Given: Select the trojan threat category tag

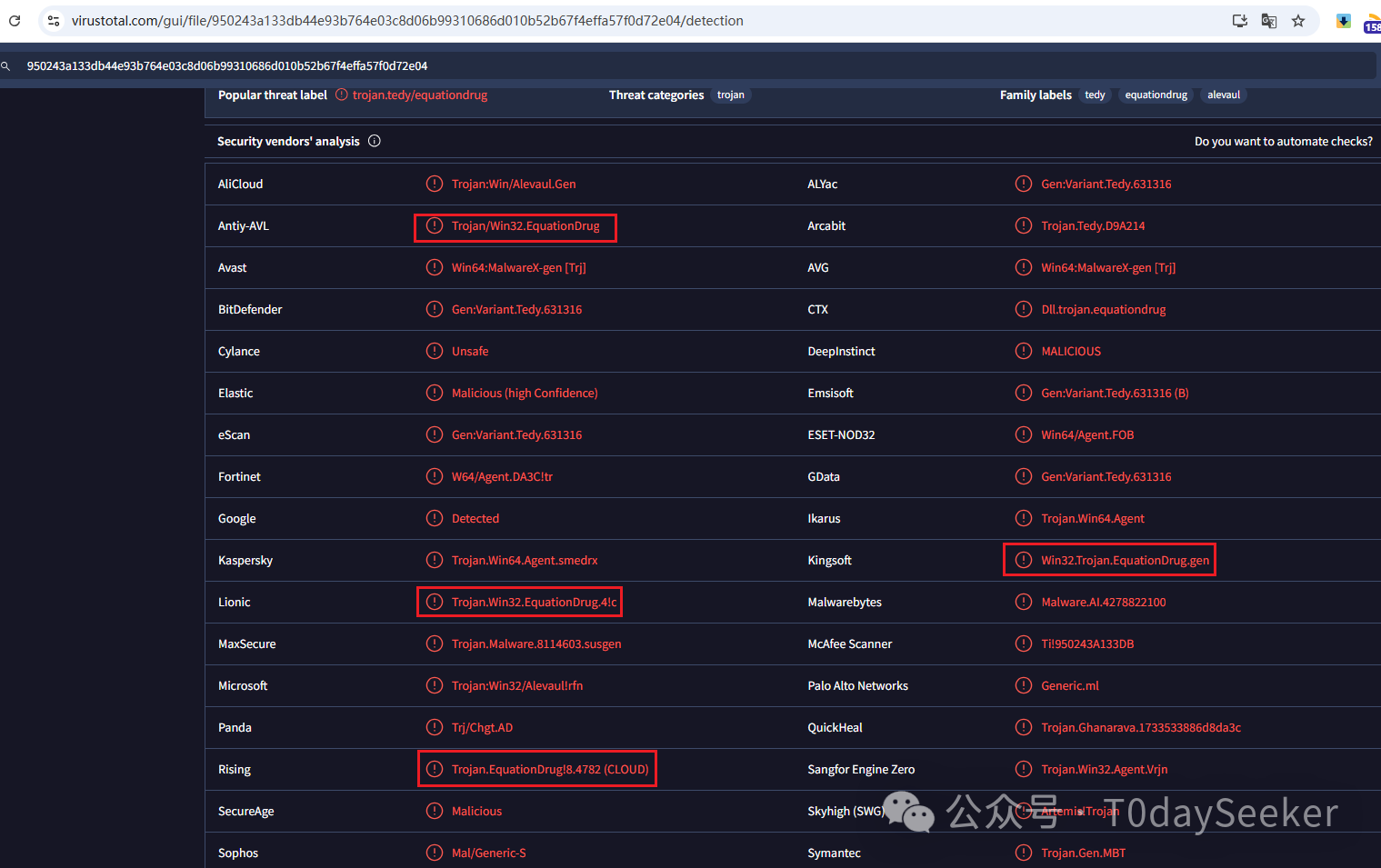Looking at the screenshot, I should tap(731, 95).
